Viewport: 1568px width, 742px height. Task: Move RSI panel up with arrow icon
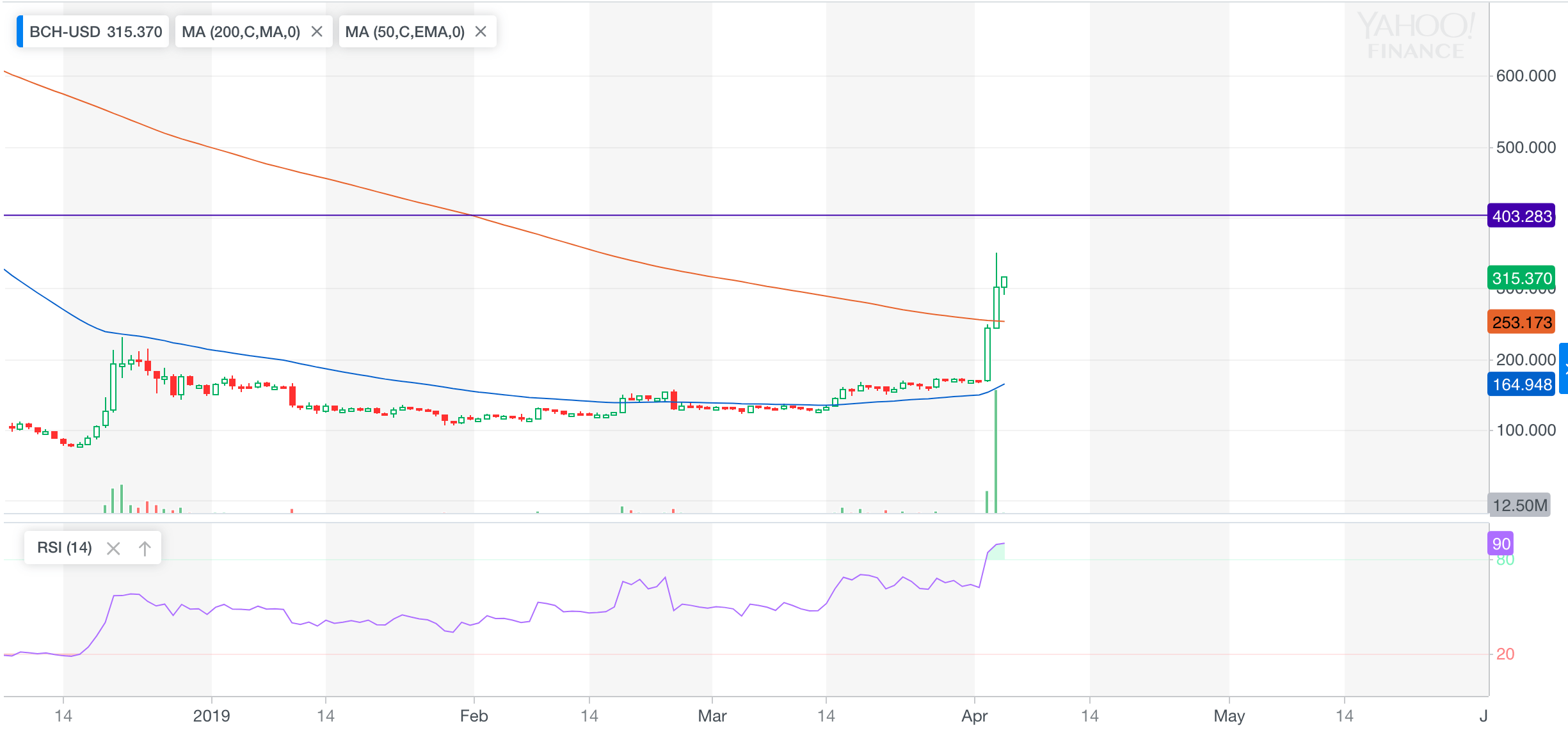pyautogui.click(x=145, y=548)
